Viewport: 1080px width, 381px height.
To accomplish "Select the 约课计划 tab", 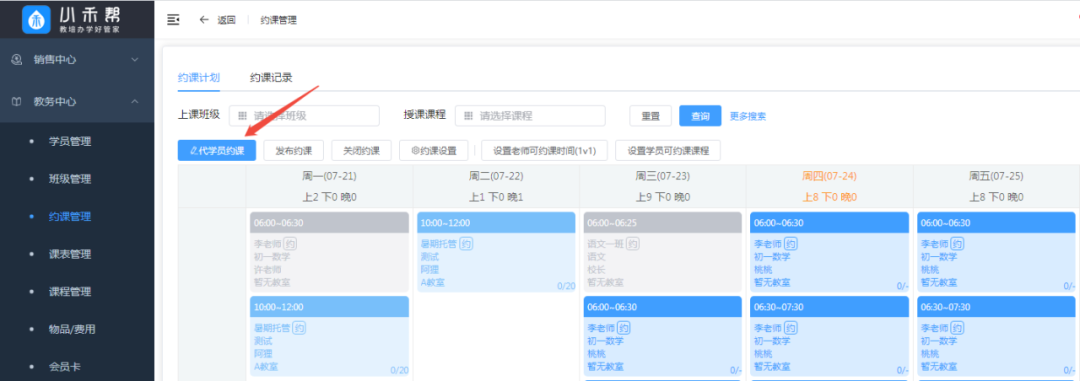I will click(x=198, y=78).
